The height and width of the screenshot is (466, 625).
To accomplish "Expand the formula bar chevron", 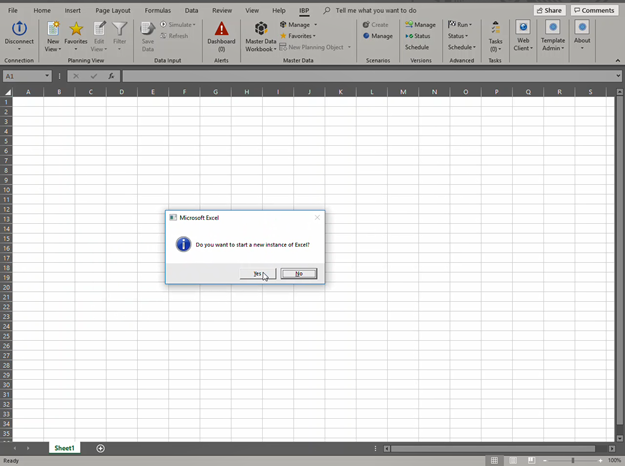I will coord(618,76).
